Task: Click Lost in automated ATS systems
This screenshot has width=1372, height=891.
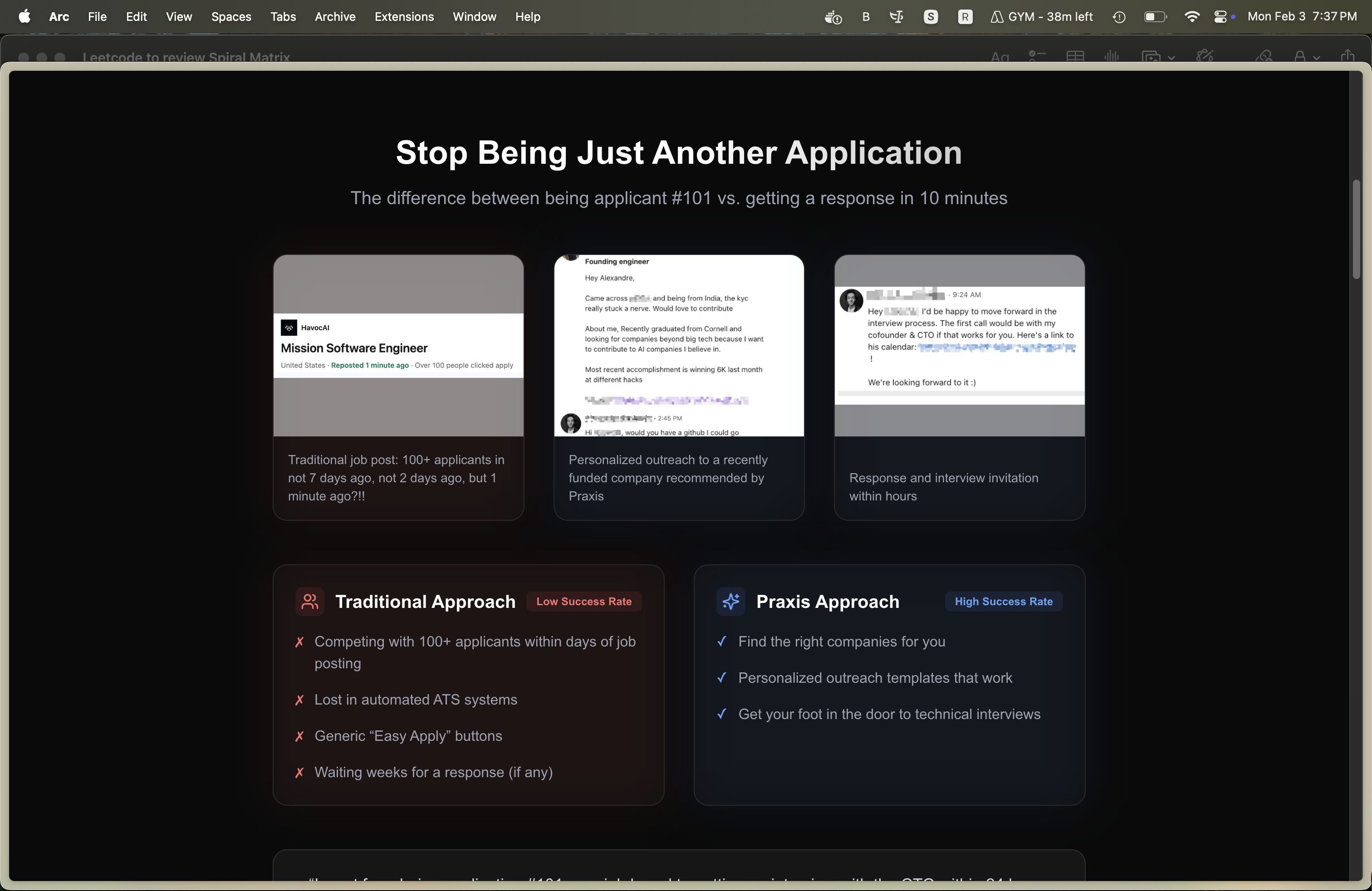Action: [x=416, y=699]
